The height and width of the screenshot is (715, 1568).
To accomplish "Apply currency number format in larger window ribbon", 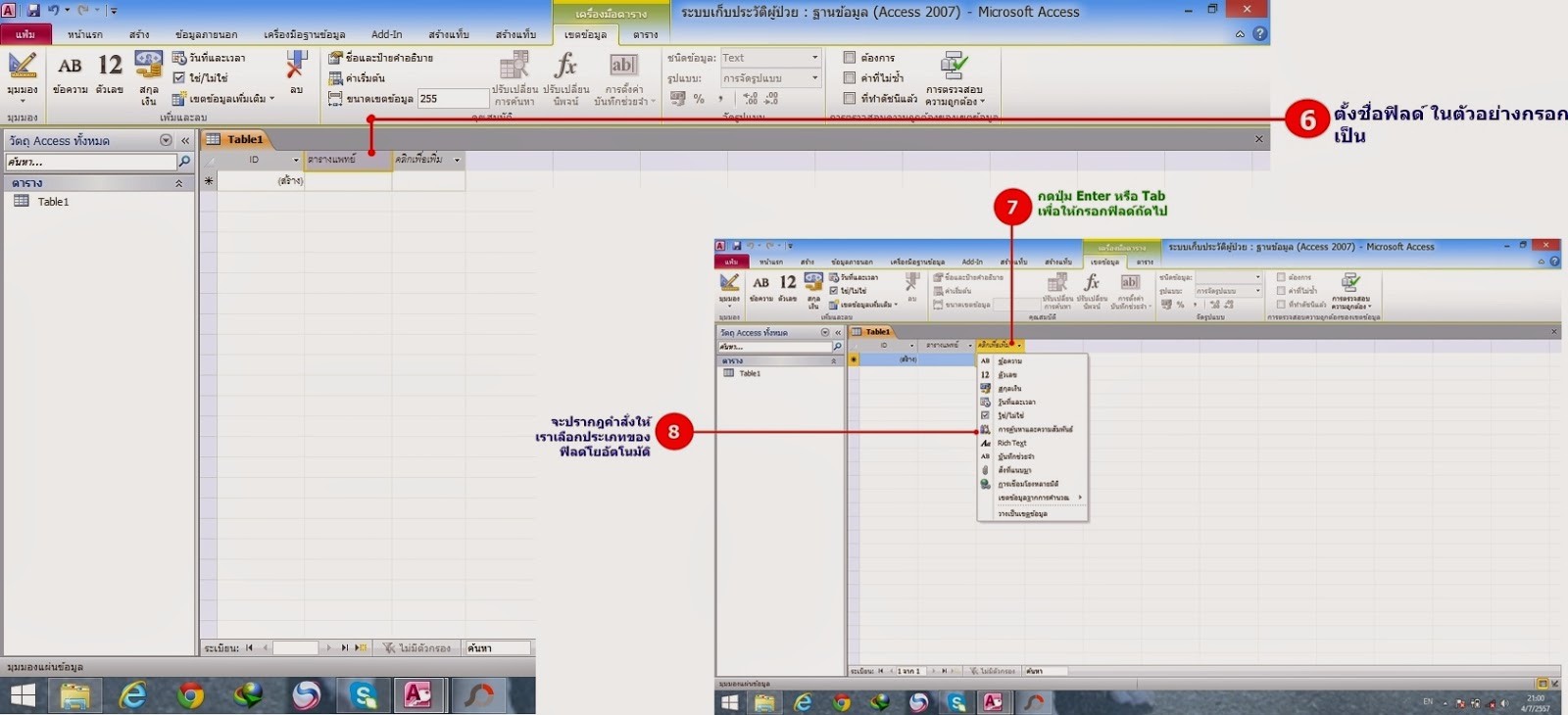I will click(x=678, y=99).
